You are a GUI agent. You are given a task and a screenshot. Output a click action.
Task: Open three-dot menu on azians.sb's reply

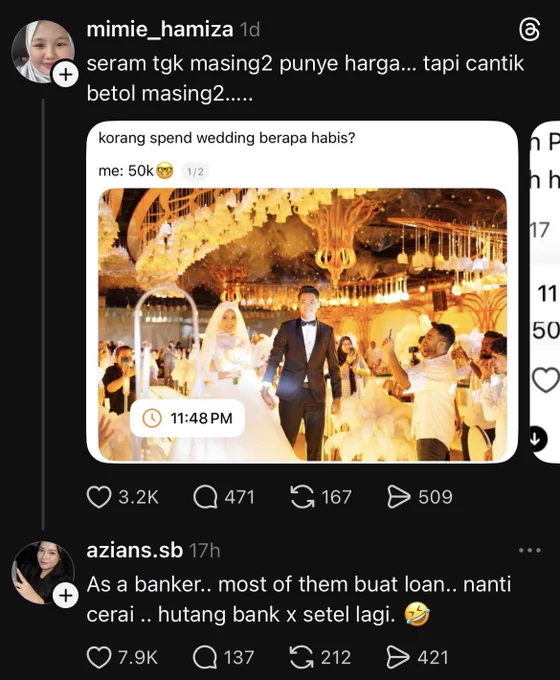coord(530,550)
